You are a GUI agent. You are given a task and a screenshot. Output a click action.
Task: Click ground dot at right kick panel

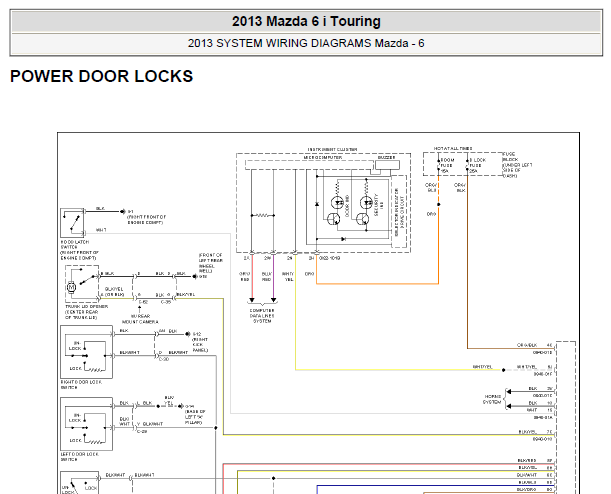click(x=187, y=334)
